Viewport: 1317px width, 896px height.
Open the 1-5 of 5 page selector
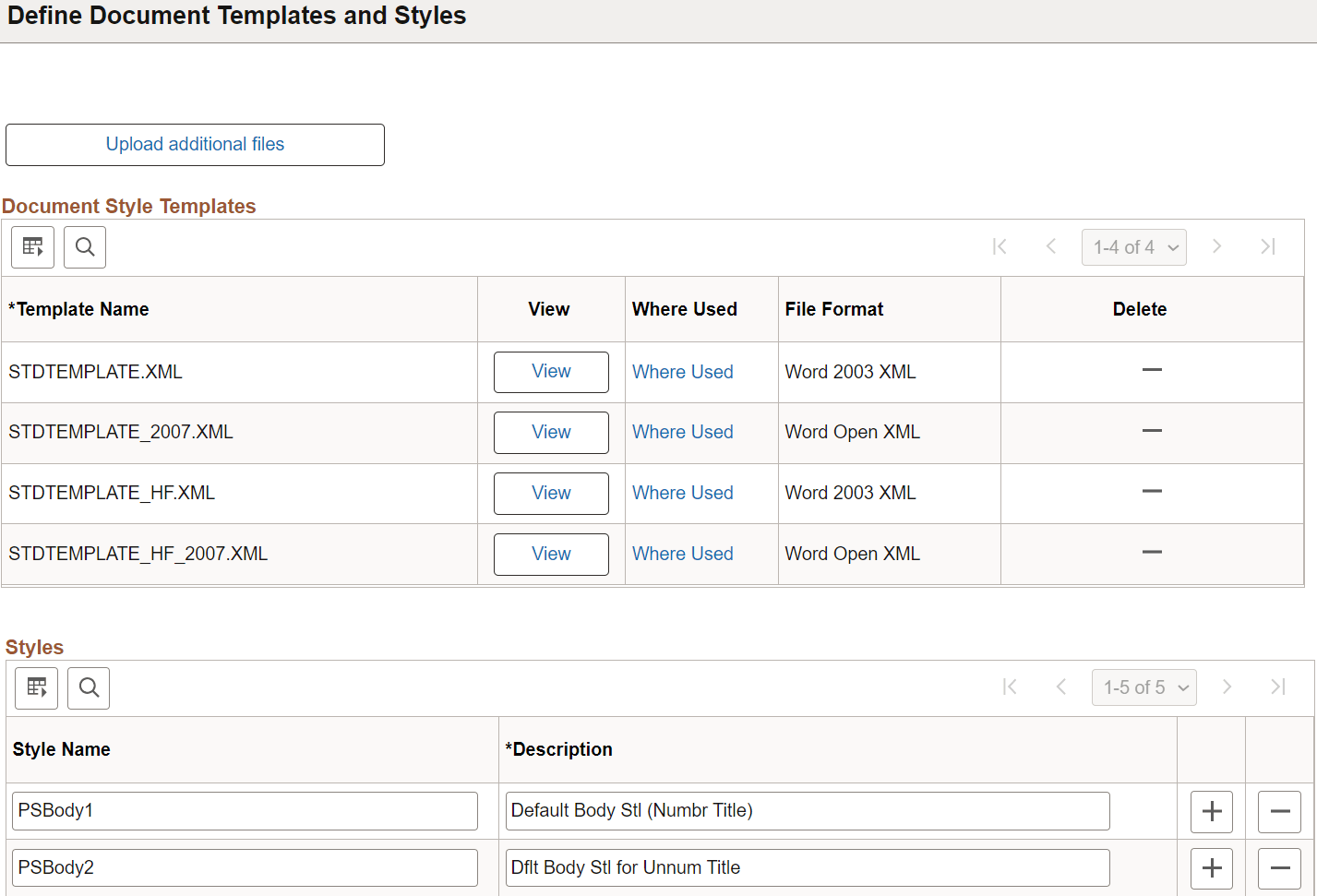(x=1143, y=687)
